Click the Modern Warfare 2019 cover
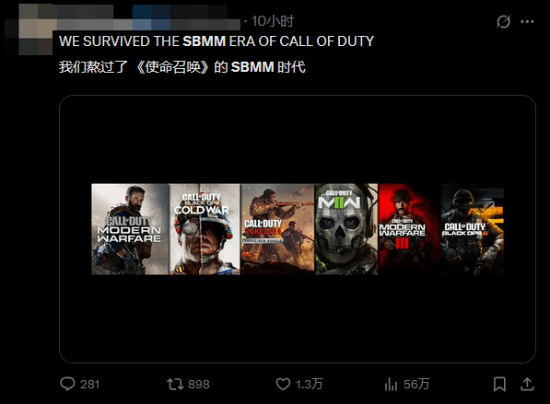This screenshot has height=404, width=550. click(x=130, y=229)
